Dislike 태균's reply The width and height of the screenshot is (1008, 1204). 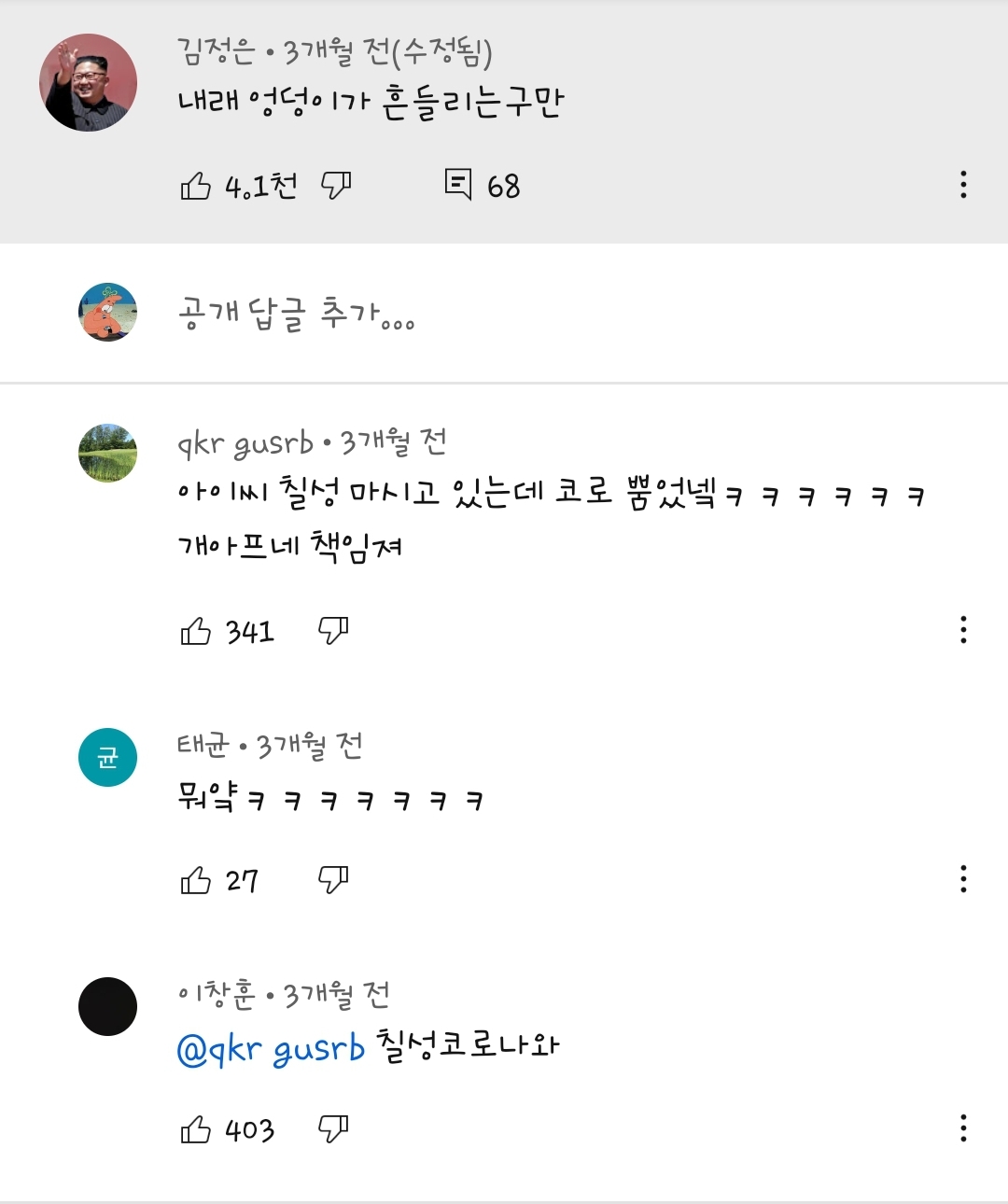point(333,878)
